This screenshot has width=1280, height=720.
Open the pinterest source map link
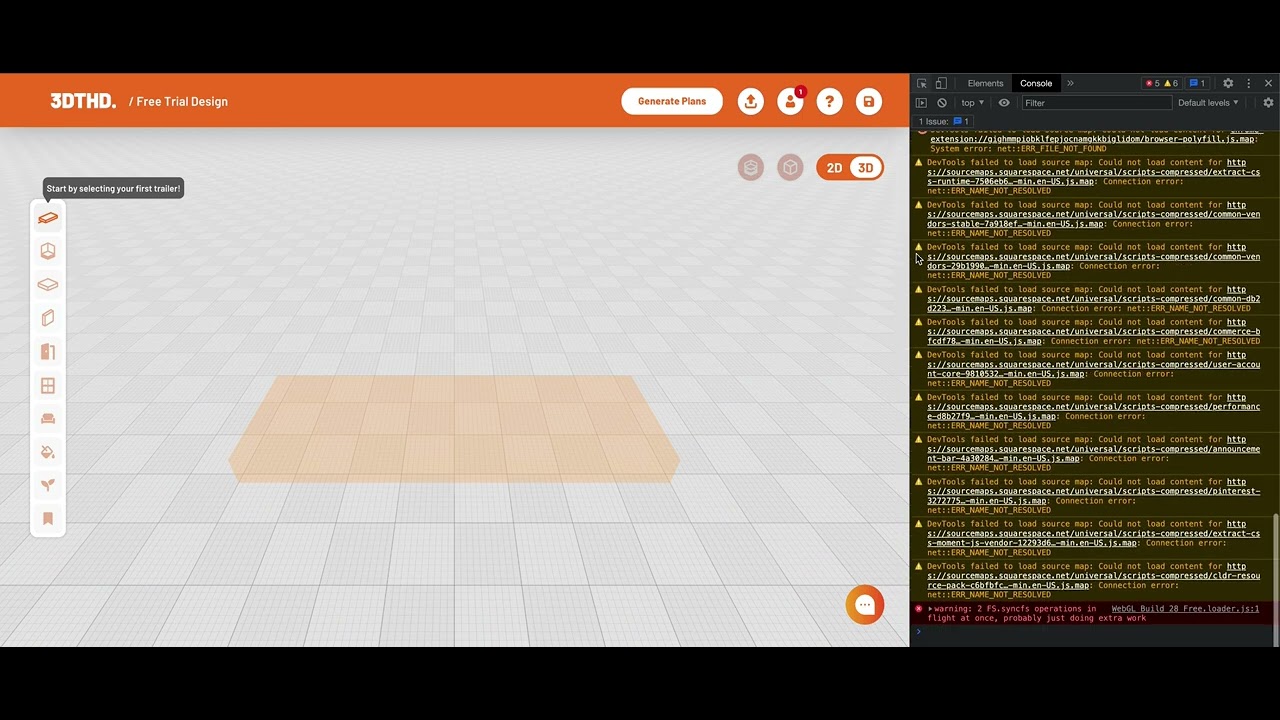tap(1093, 491)
